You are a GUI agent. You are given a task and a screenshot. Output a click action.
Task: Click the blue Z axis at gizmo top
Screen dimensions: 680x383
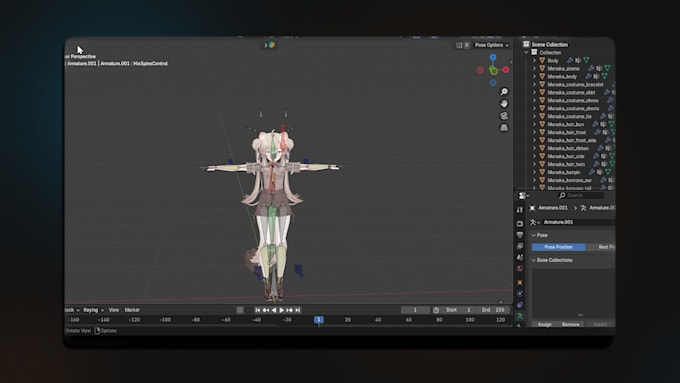493,57
